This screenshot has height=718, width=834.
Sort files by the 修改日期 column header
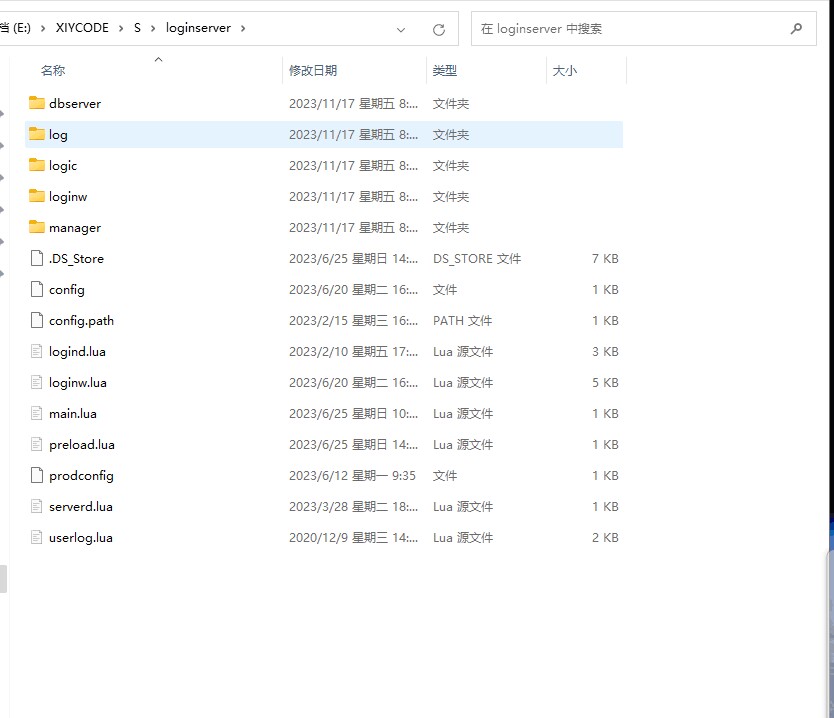tap(313, 71)
